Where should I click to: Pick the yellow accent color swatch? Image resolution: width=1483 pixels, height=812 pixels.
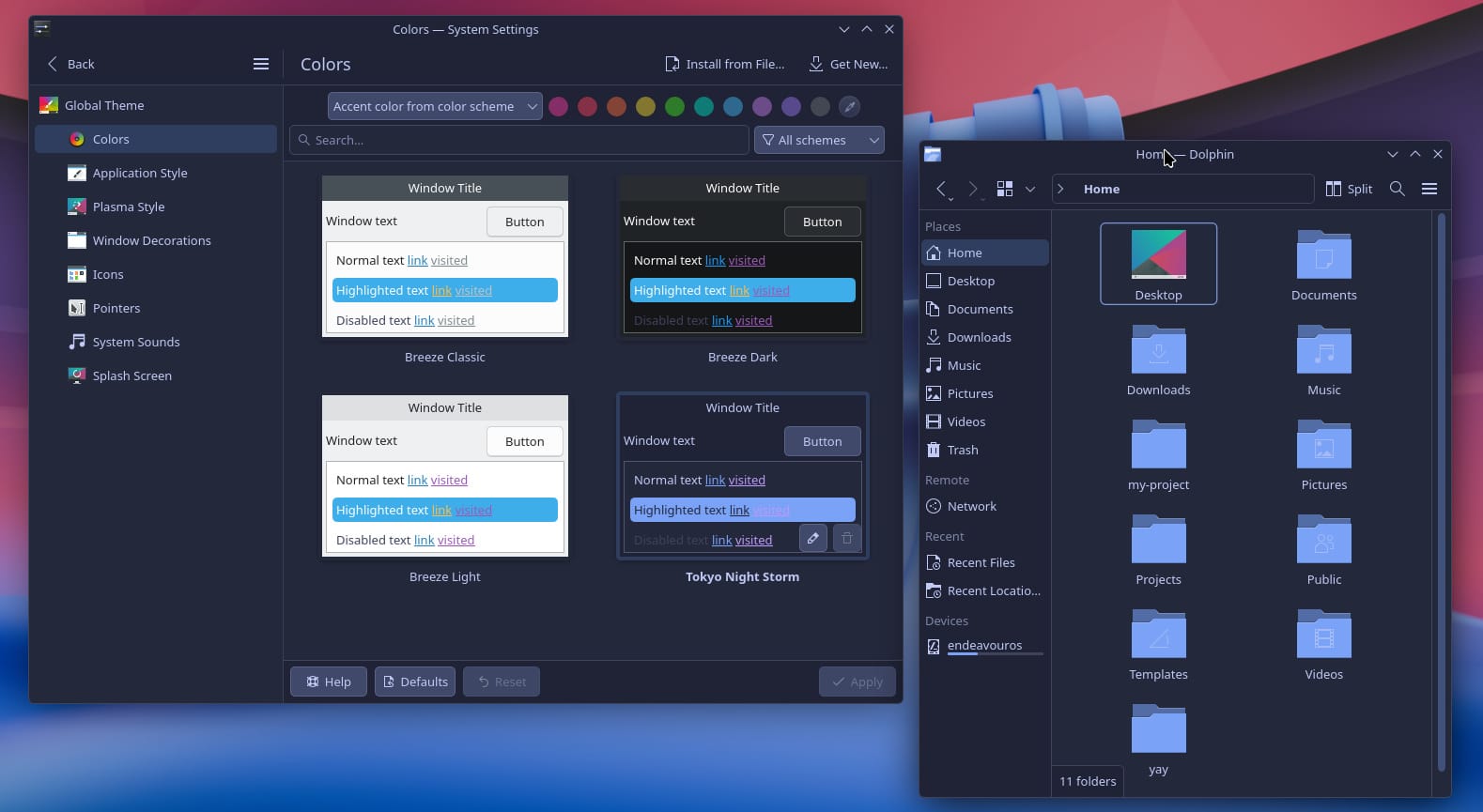coord(645,106)
